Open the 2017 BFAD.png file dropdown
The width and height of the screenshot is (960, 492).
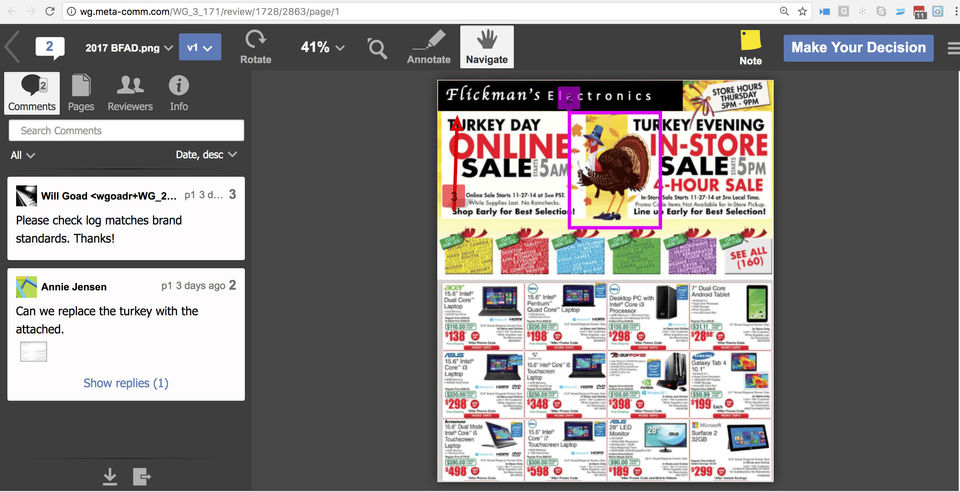[x=129, y=48]
